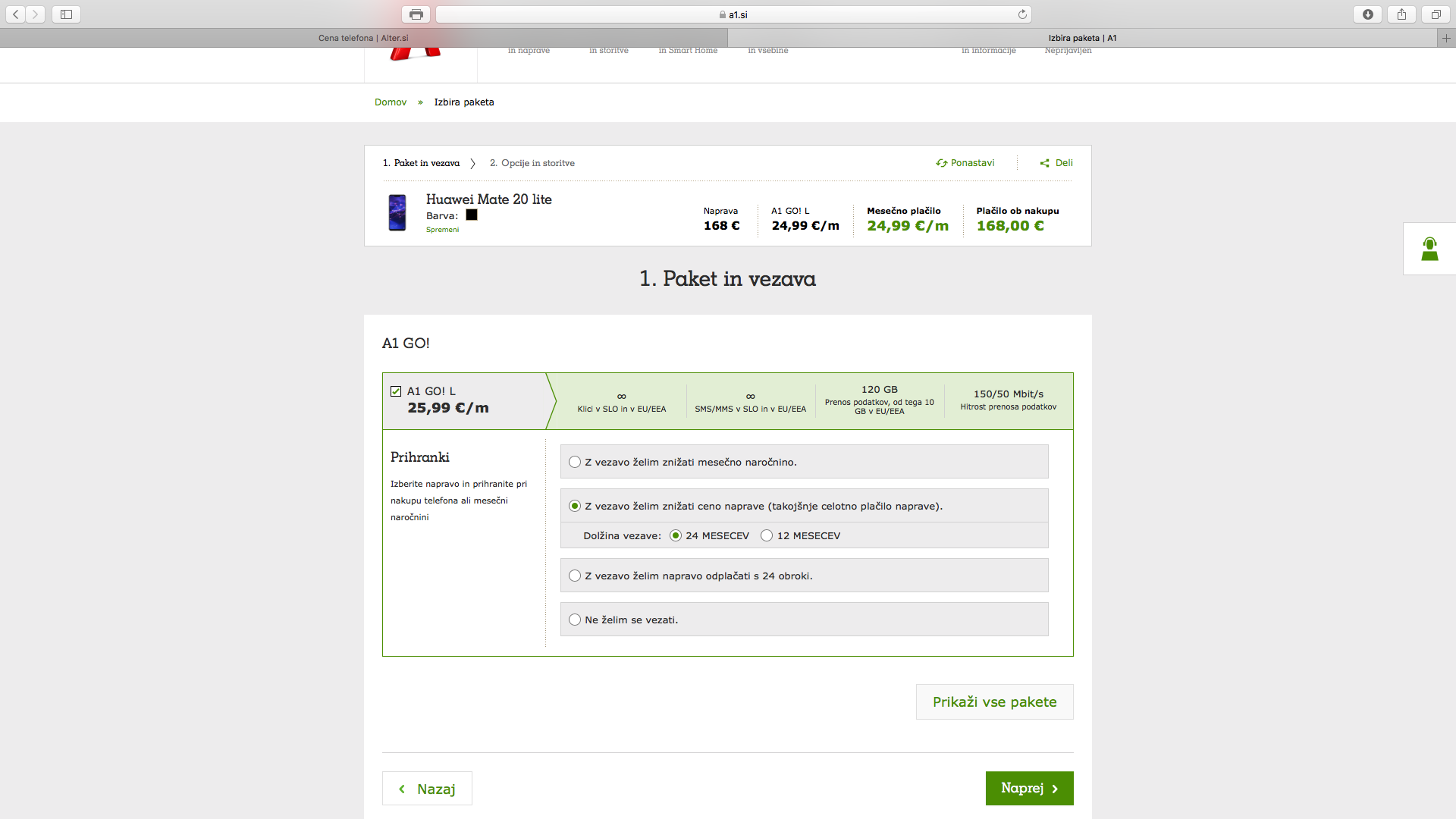Viewport: 1456px width, 819px height.
Task: Click the Deli share link
Action: tap(1056, 163)
